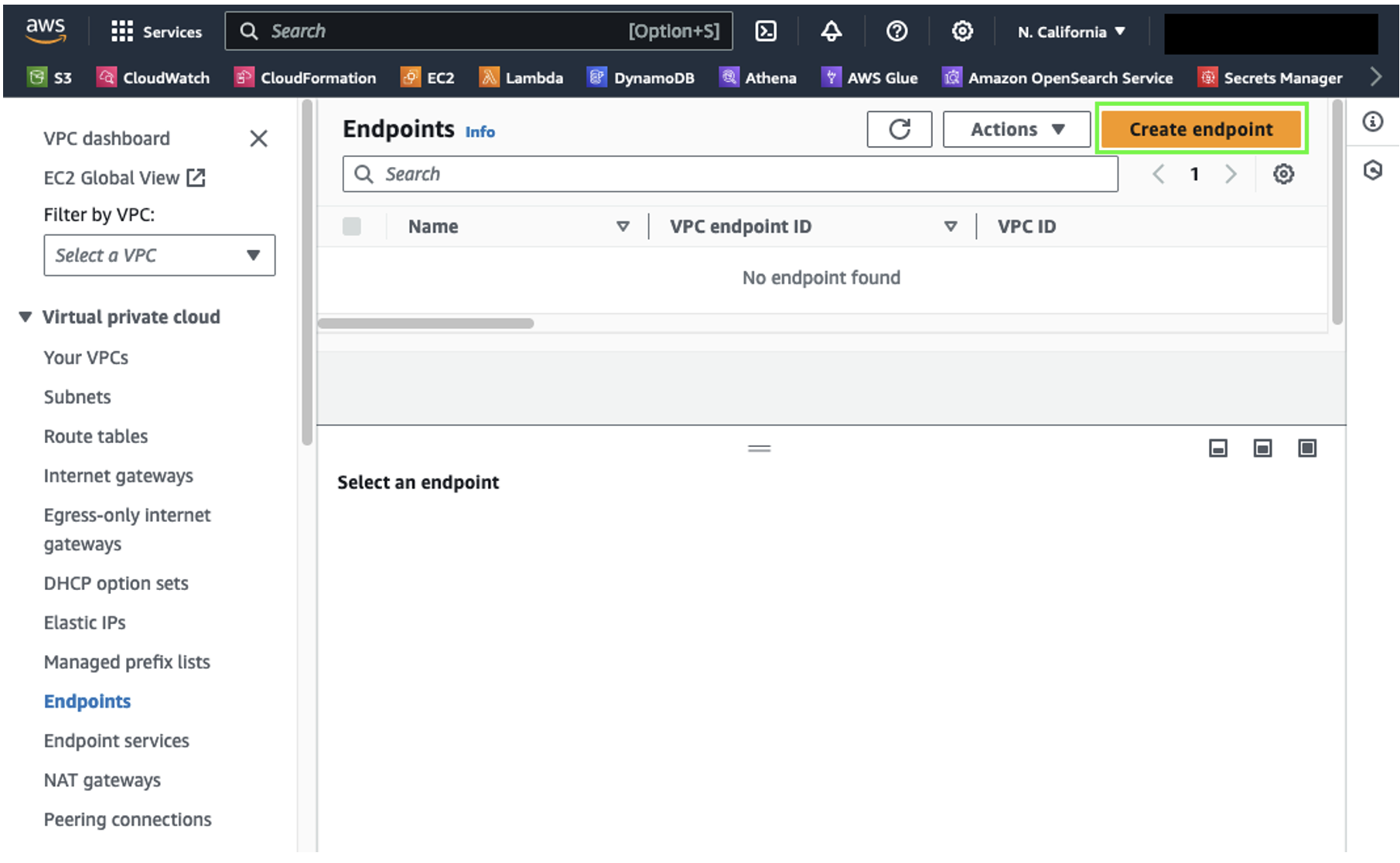Open Route tables in the sidebar

coord(96,436)
